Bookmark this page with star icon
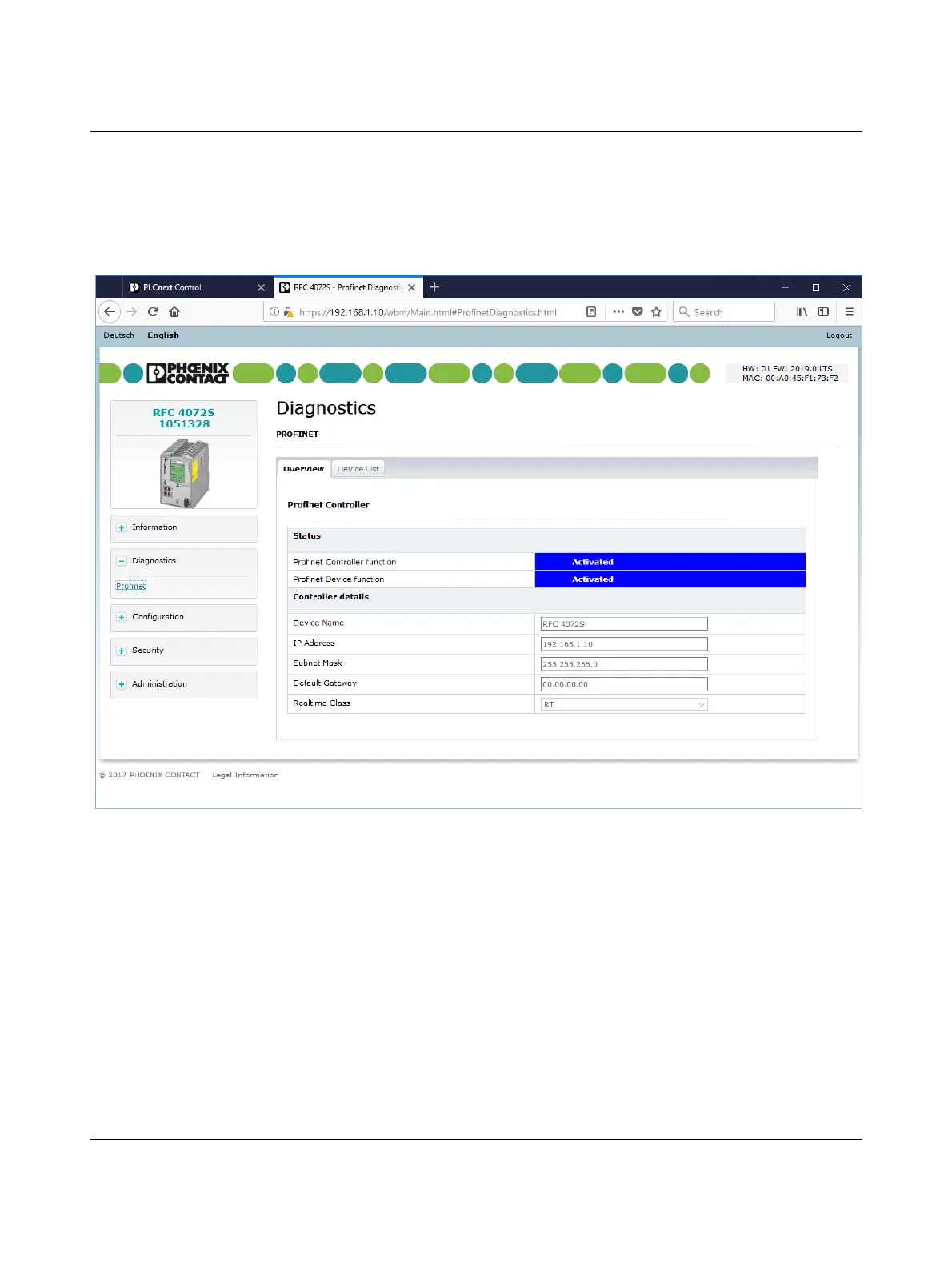952x1266 pixels. (x=657, y=312)
